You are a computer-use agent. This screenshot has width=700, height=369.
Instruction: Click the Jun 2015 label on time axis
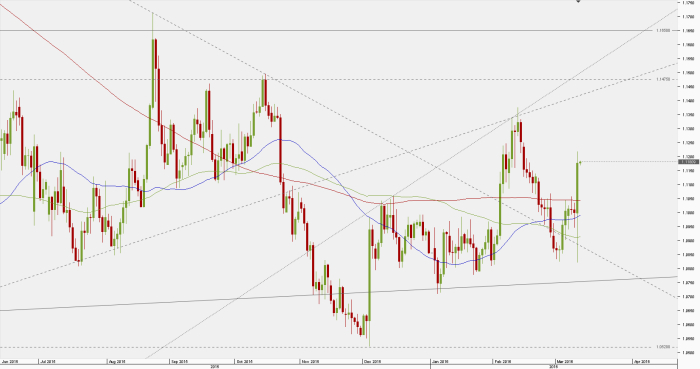[x=10, y=361]
